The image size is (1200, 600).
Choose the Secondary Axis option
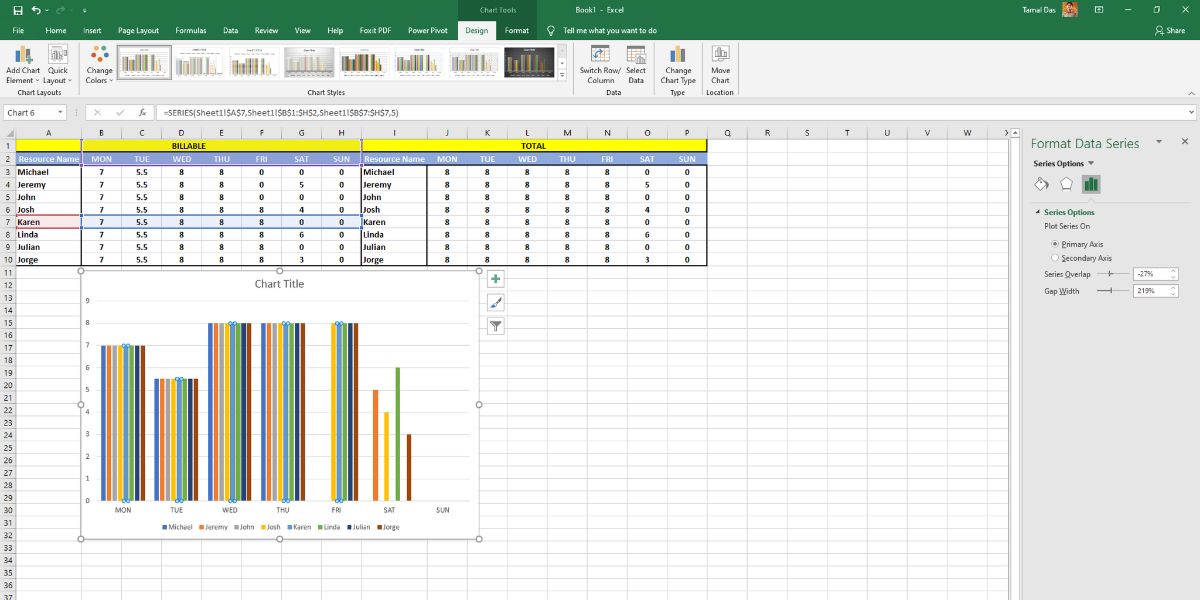click(x=1057, y=257)
